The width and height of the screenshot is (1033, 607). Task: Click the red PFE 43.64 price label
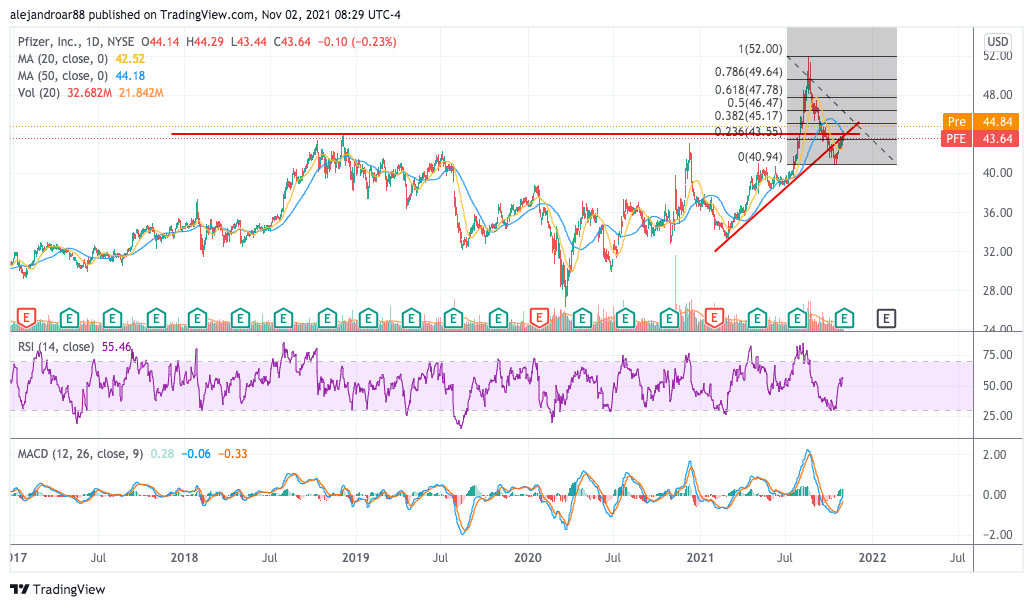point(981,138)
